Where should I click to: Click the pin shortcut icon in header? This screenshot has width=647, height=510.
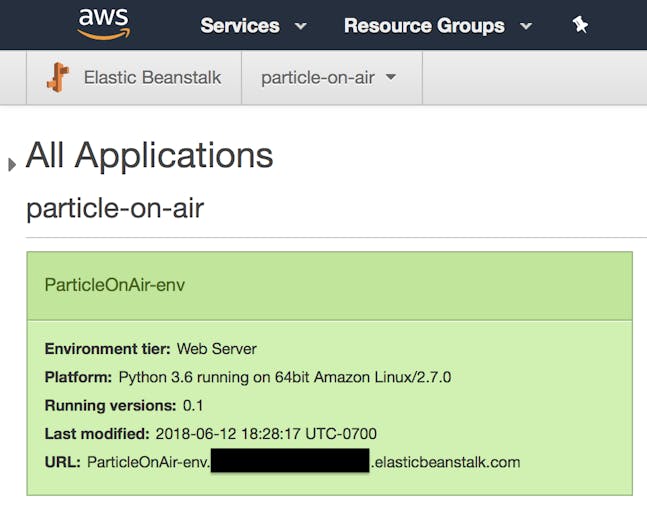[580, 25]
